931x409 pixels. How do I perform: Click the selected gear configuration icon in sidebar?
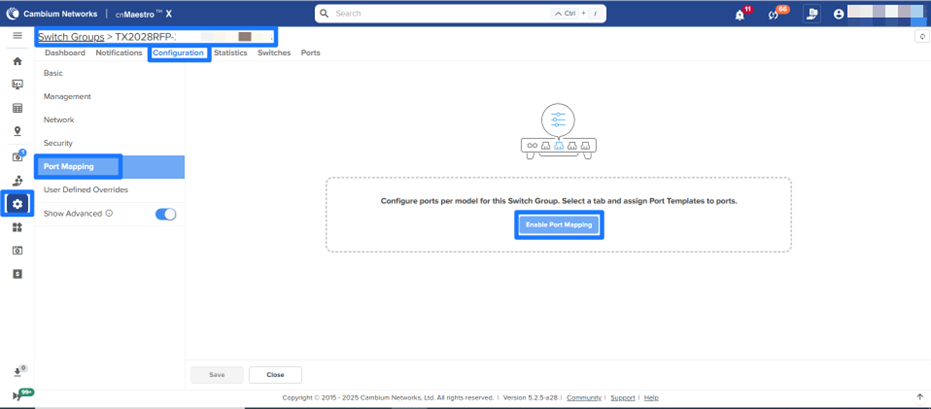point(17,204)
